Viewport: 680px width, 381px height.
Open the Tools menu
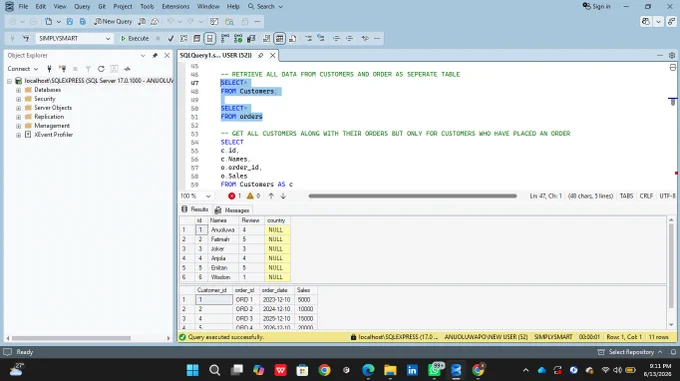(147, 7)
